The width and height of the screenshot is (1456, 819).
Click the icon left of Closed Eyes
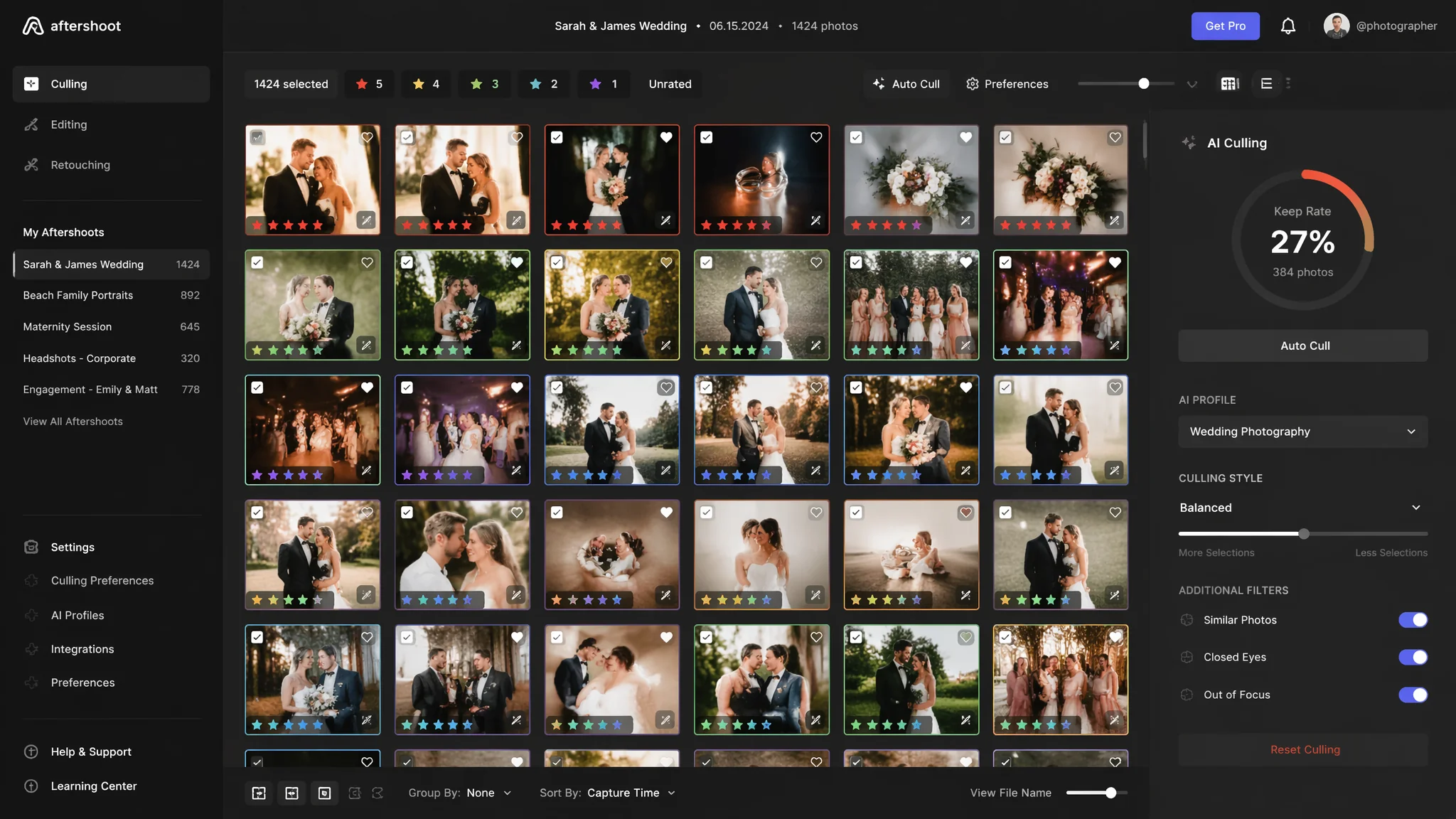click(1187, 657)
